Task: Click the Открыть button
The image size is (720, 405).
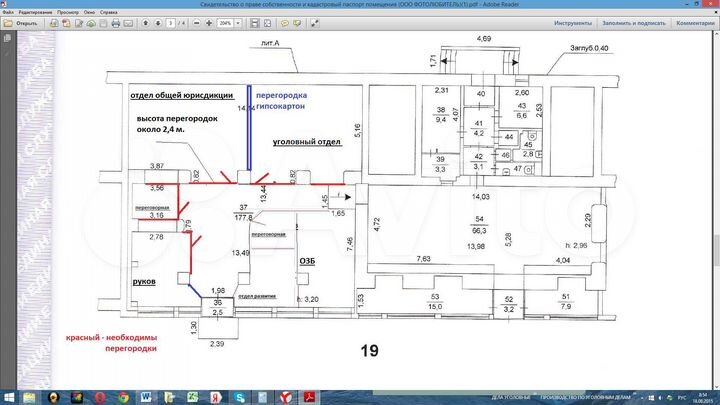Action: point(22,22)
